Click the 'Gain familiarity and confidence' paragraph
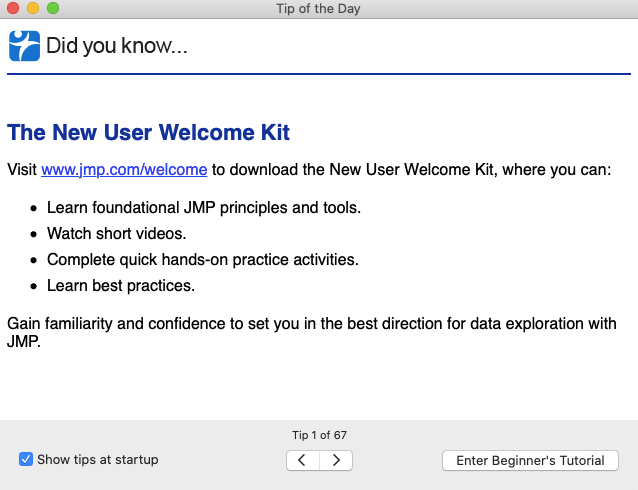 [x=312, y=332]
